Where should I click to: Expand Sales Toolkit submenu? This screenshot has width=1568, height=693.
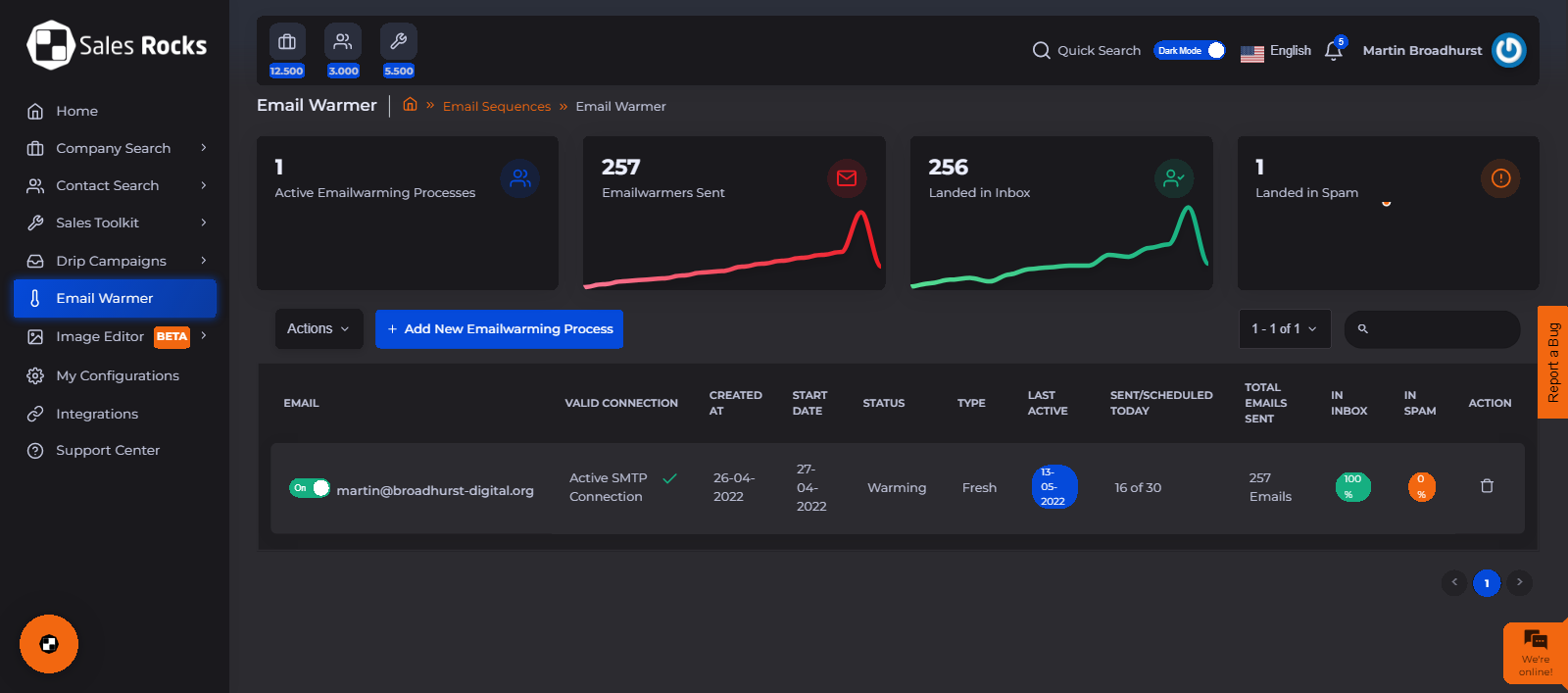coord(204,223)
